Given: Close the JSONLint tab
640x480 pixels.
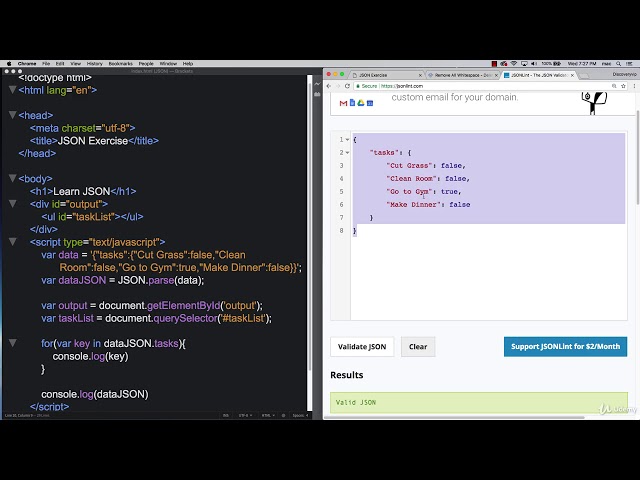Looking at the screenshot, I should (x=572, y=76).
